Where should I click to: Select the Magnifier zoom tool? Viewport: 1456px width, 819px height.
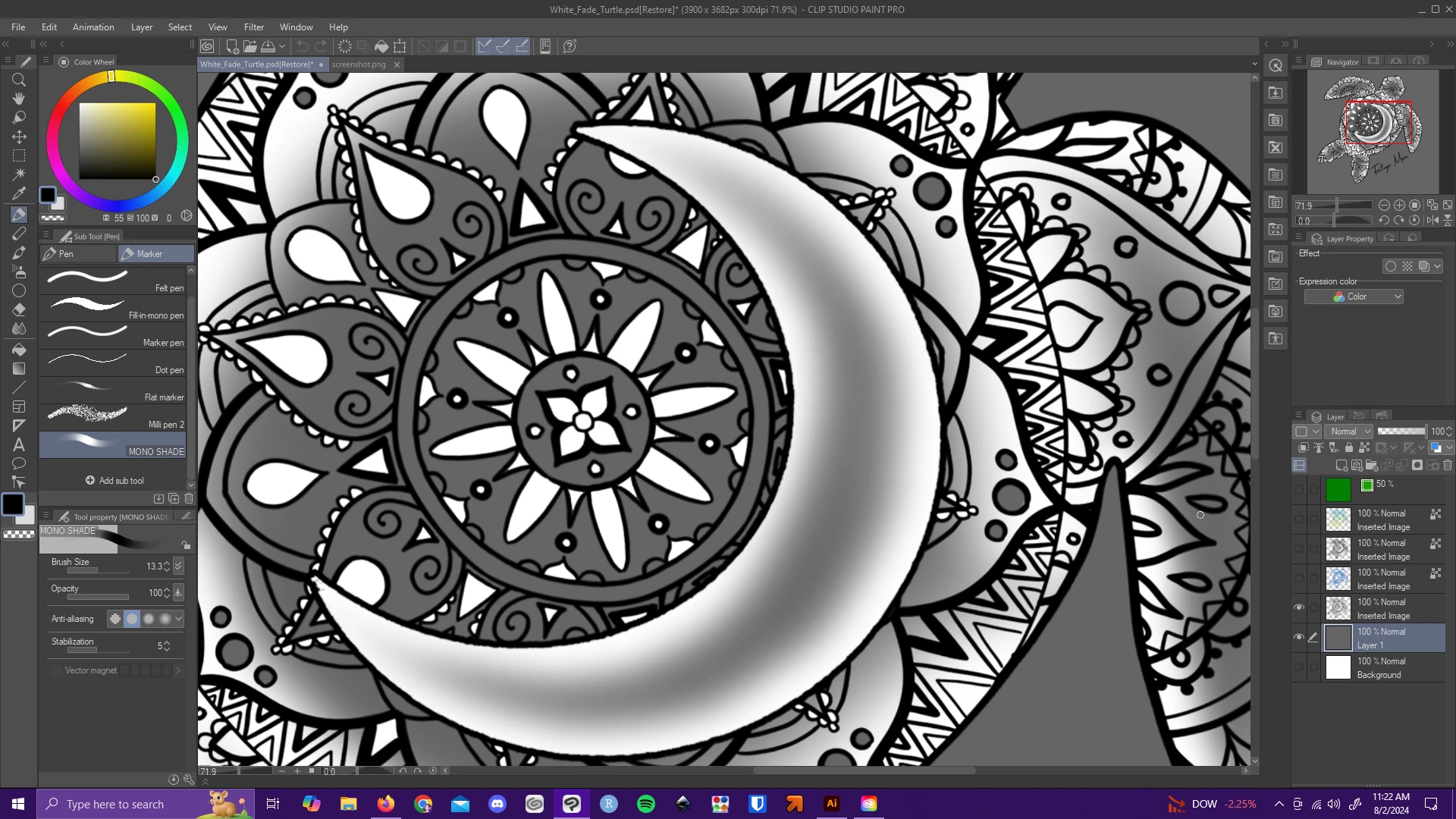19,80
